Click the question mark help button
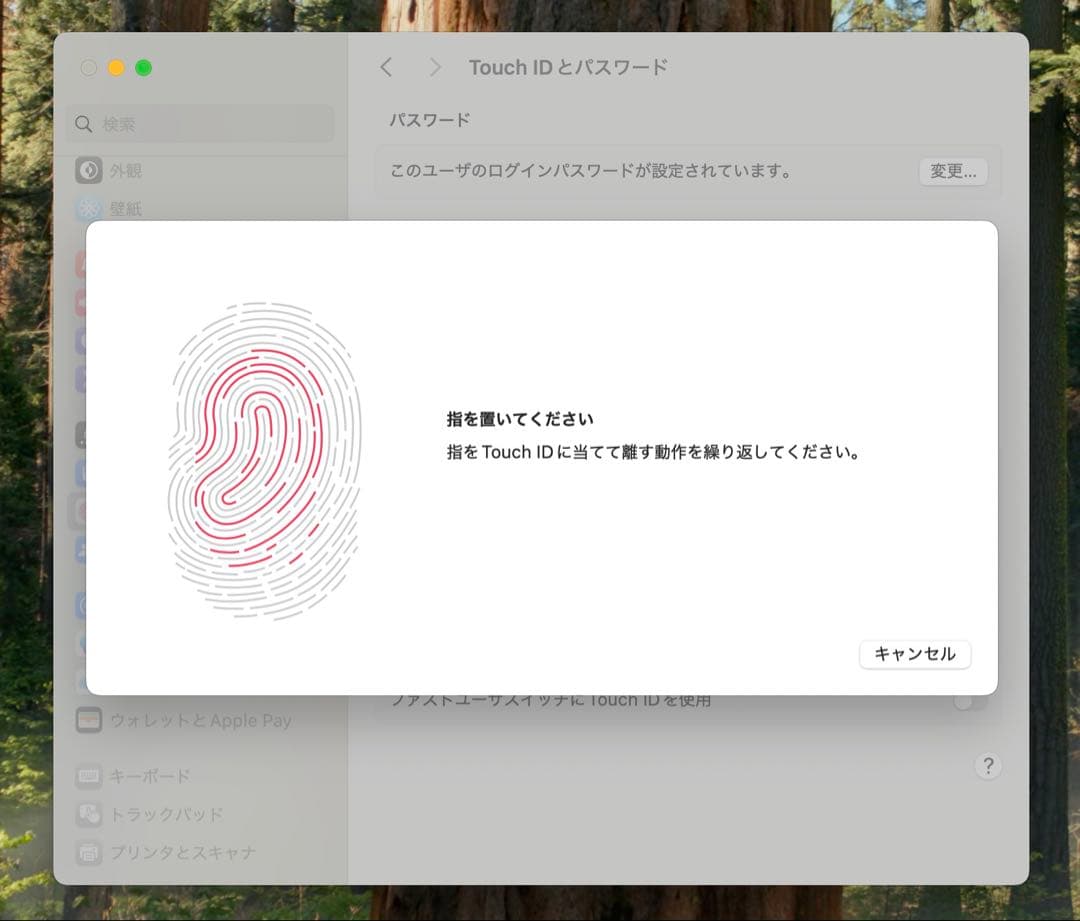Viewport: 1080px width, 921px height. tap(987, 766)
